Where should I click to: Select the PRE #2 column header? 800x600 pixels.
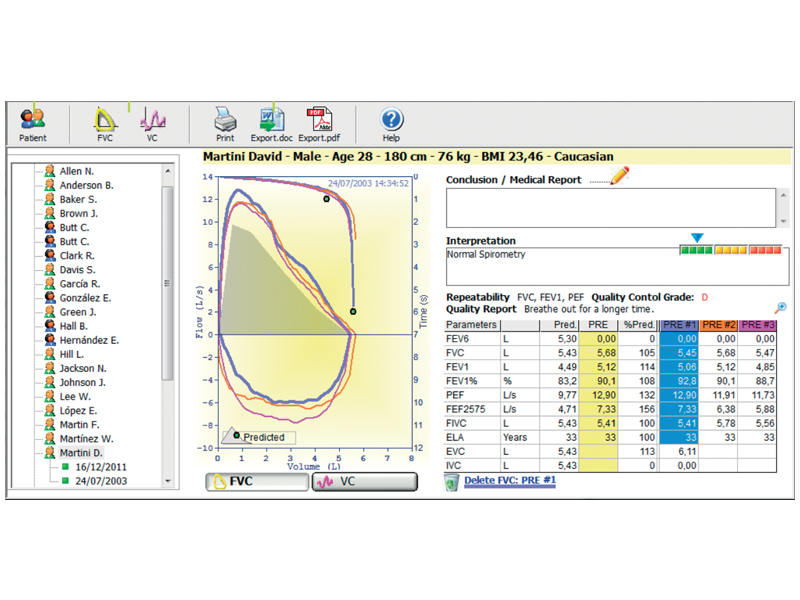click(x=717, y=325)
